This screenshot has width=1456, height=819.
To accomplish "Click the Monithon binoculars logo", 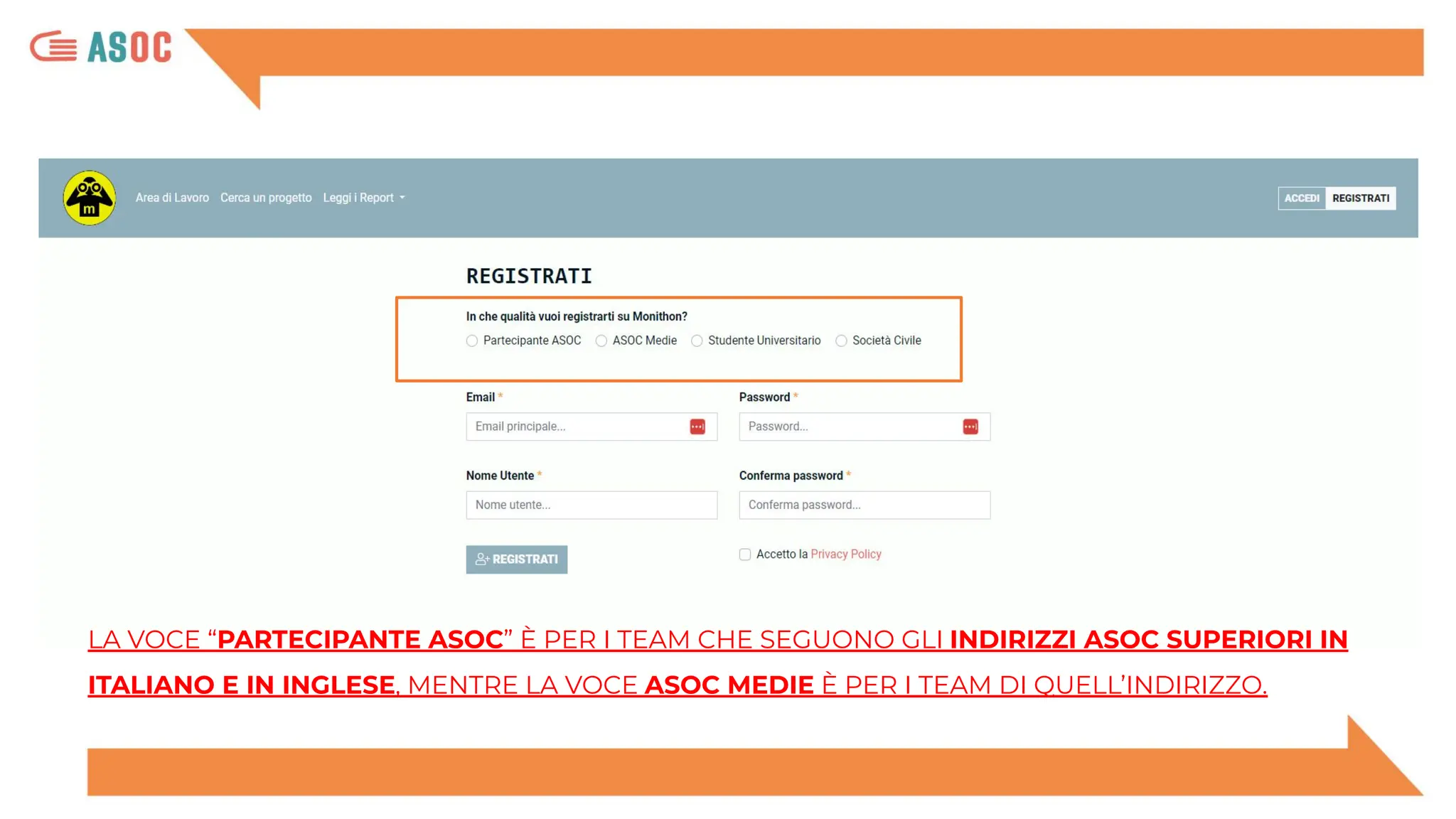I will click(x=90, y=198).
